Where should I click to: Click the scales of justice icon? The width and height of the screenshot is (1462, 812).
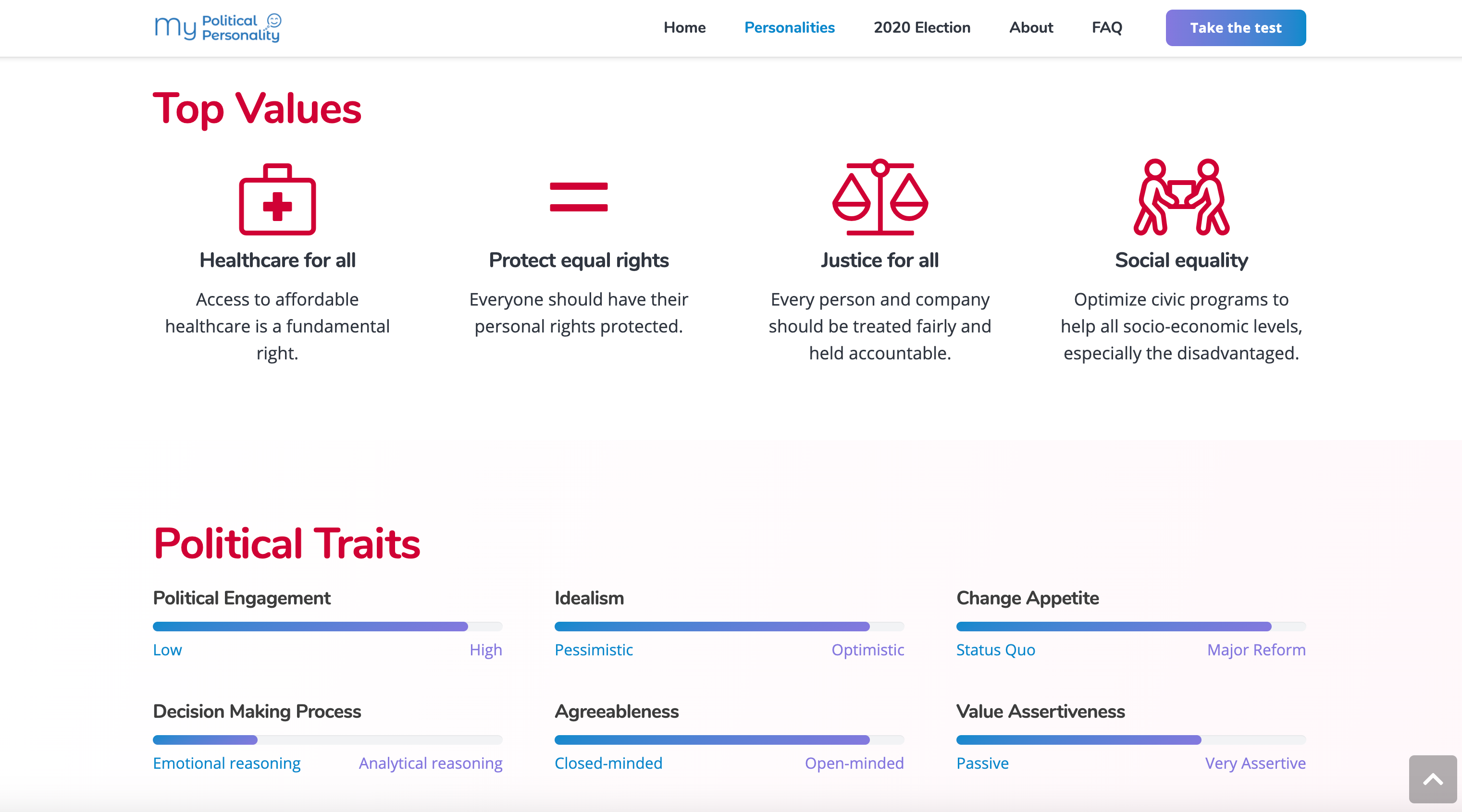click(880, 197)
